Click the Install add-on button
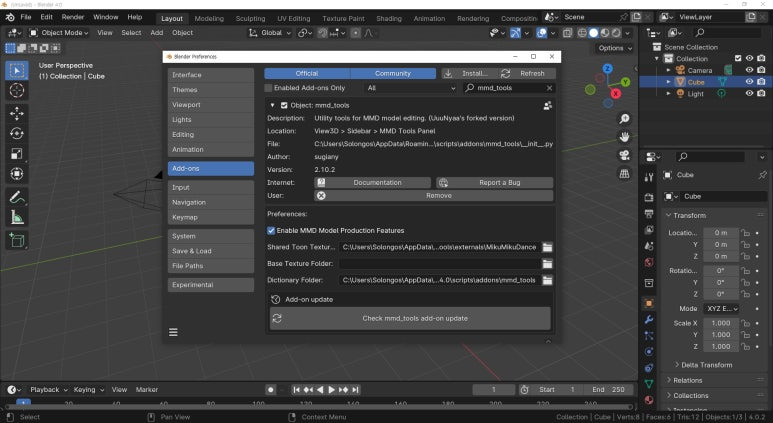 tap(469, 73)
